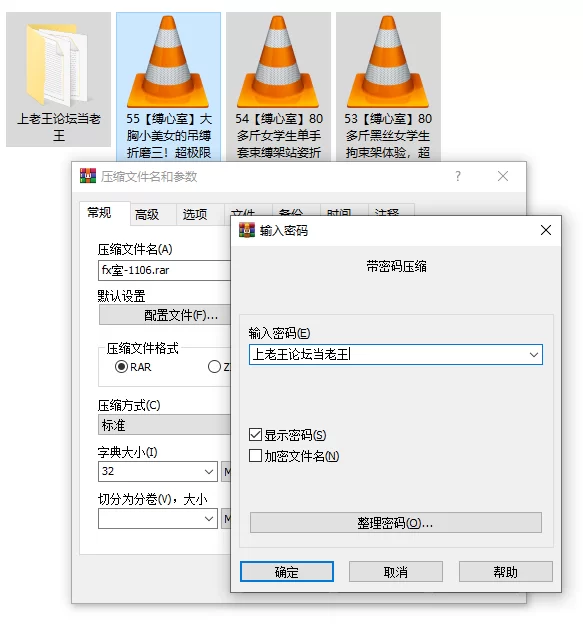The image size is (583, 634).
Task: Open the 字典大小 dropdown
Action: pyautogui.click(x=209, y=471)
